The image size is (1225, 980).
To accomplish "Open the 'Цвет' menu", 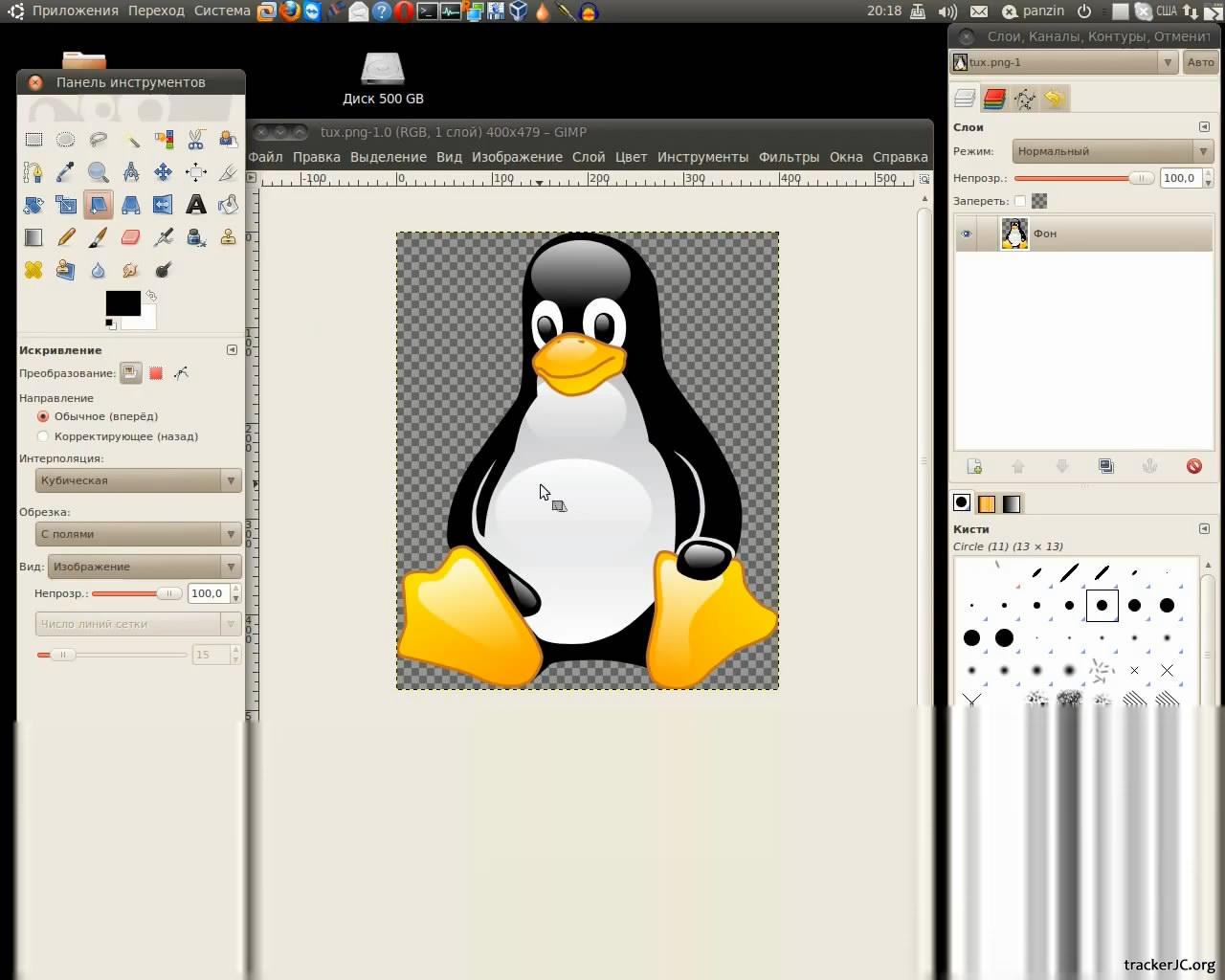I will click(x=631, y=157).
